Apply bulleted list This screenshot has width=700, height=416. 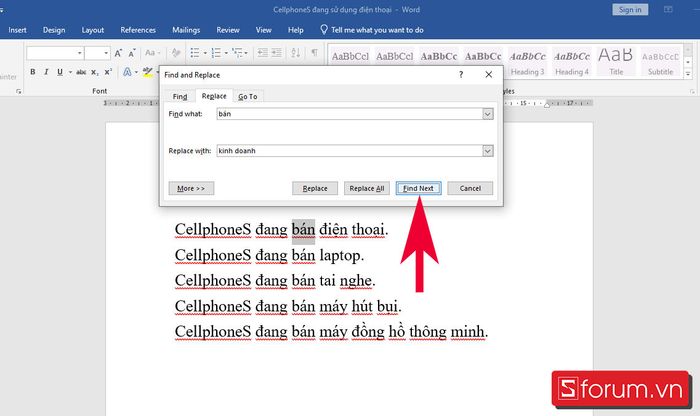pyautogui.click(x=195, y=53)
